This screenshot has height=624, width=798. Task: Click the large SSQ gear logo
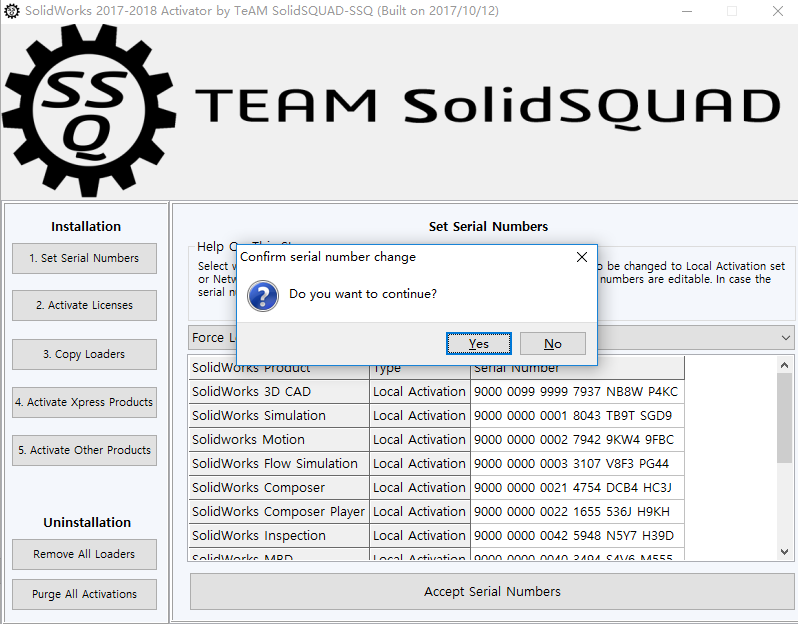coord(89,111)
